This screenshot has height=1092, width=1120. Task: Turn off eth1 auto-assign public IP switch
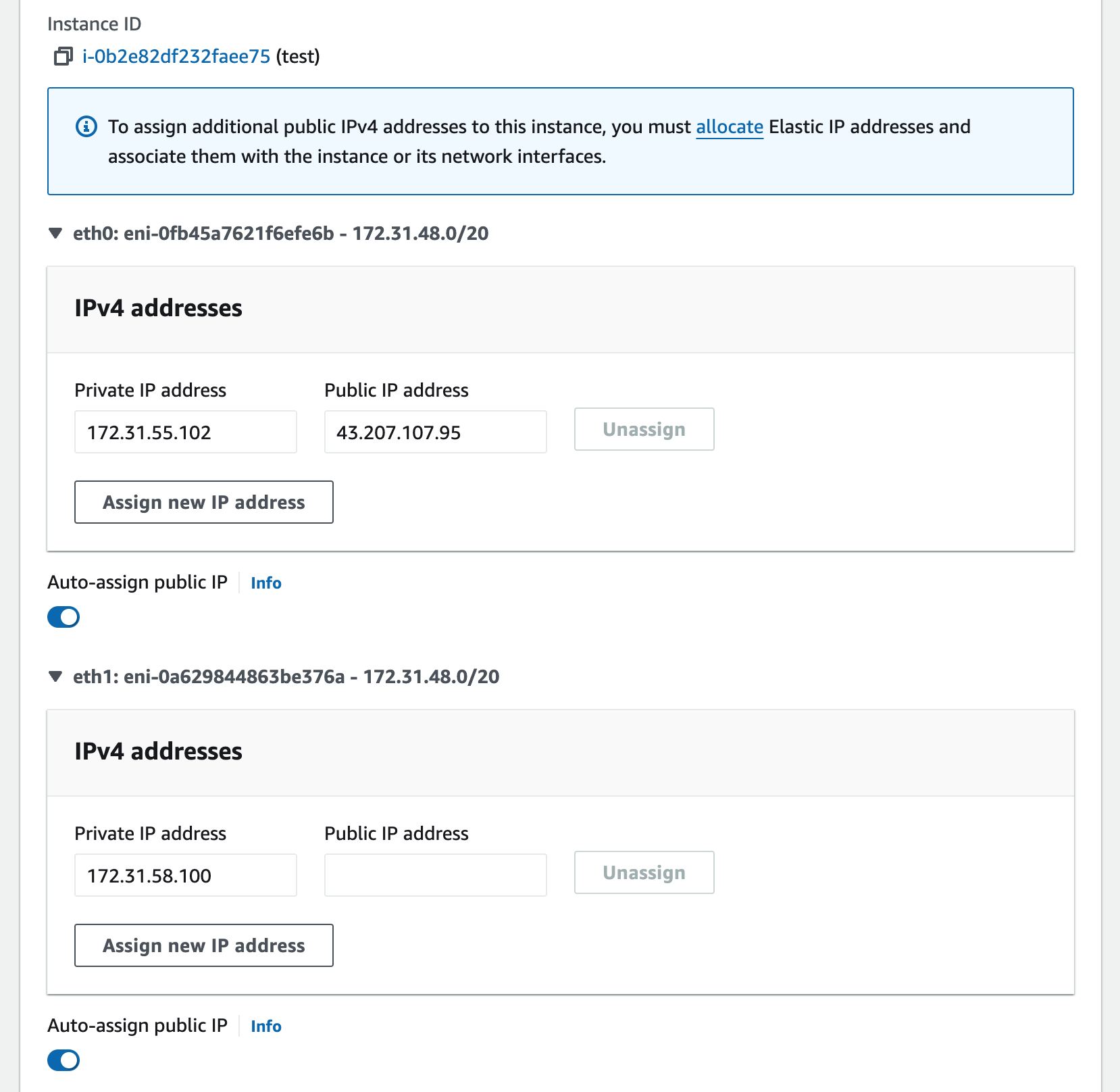pos(63,1060)
